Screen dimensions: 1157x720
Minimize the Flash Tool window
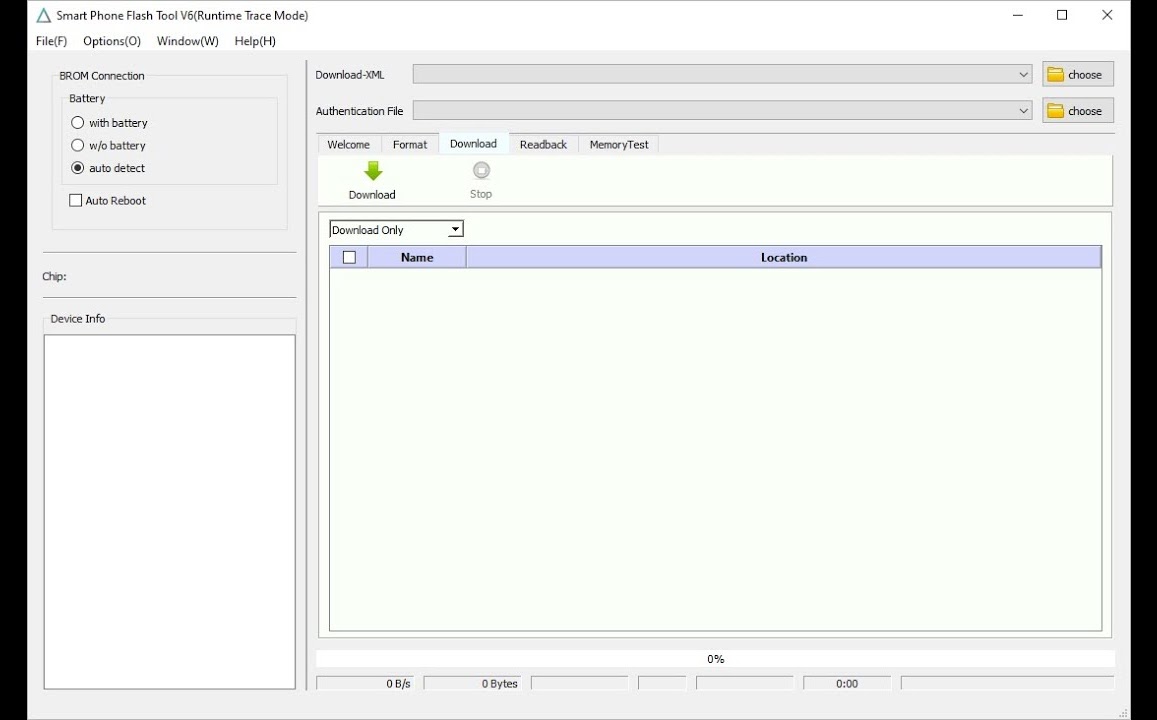[x=1018, y=15]
